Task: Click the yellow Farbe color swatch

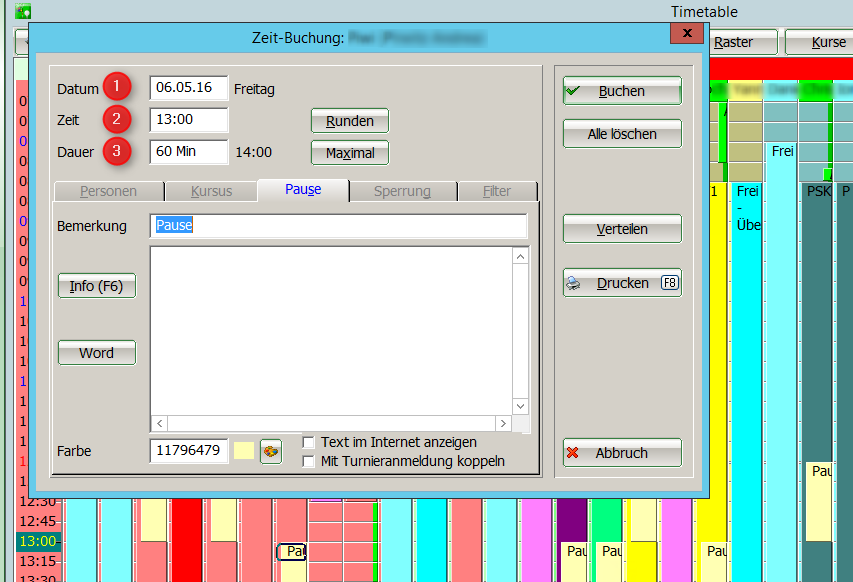Action: pos(243,451)
